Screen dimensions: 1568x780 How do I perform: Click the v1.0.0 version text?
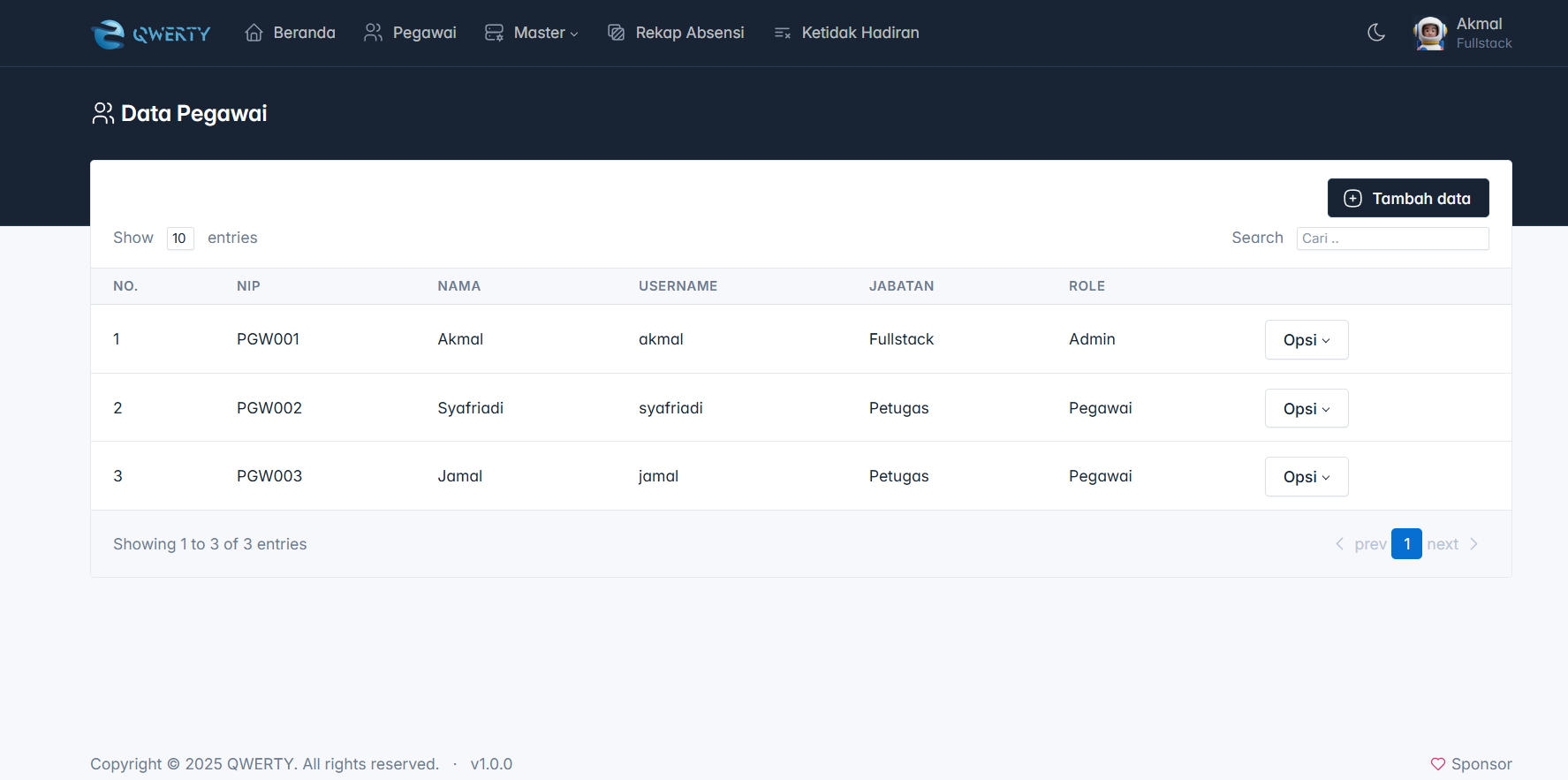(491, 764)
